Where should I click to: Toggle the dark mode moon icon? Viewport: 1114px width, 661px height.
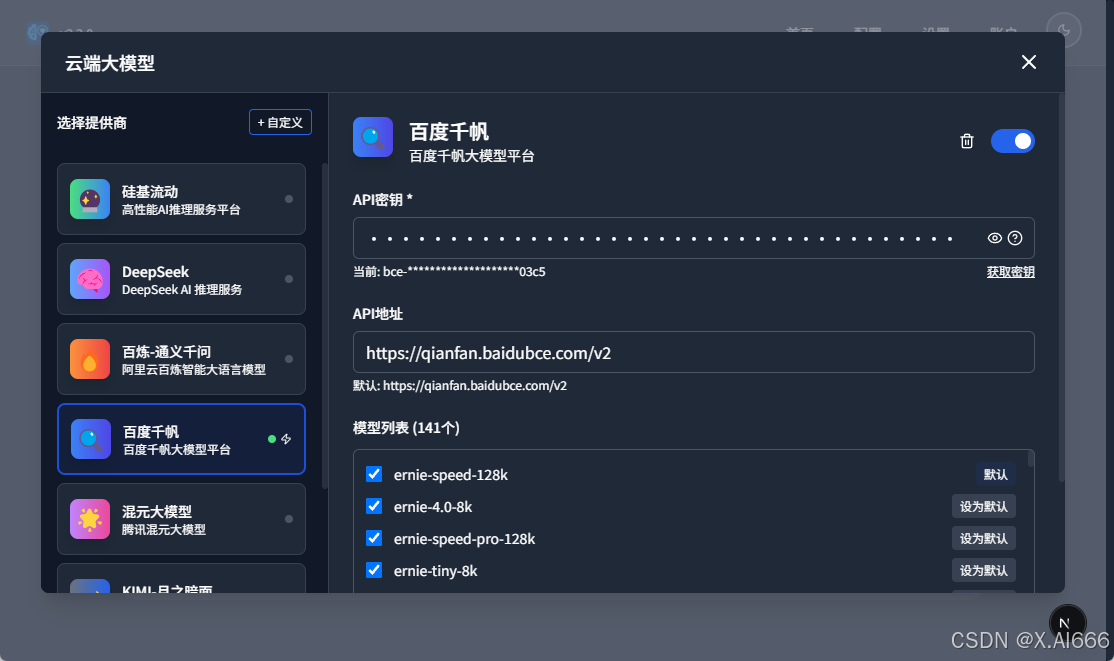point(1064,31)
